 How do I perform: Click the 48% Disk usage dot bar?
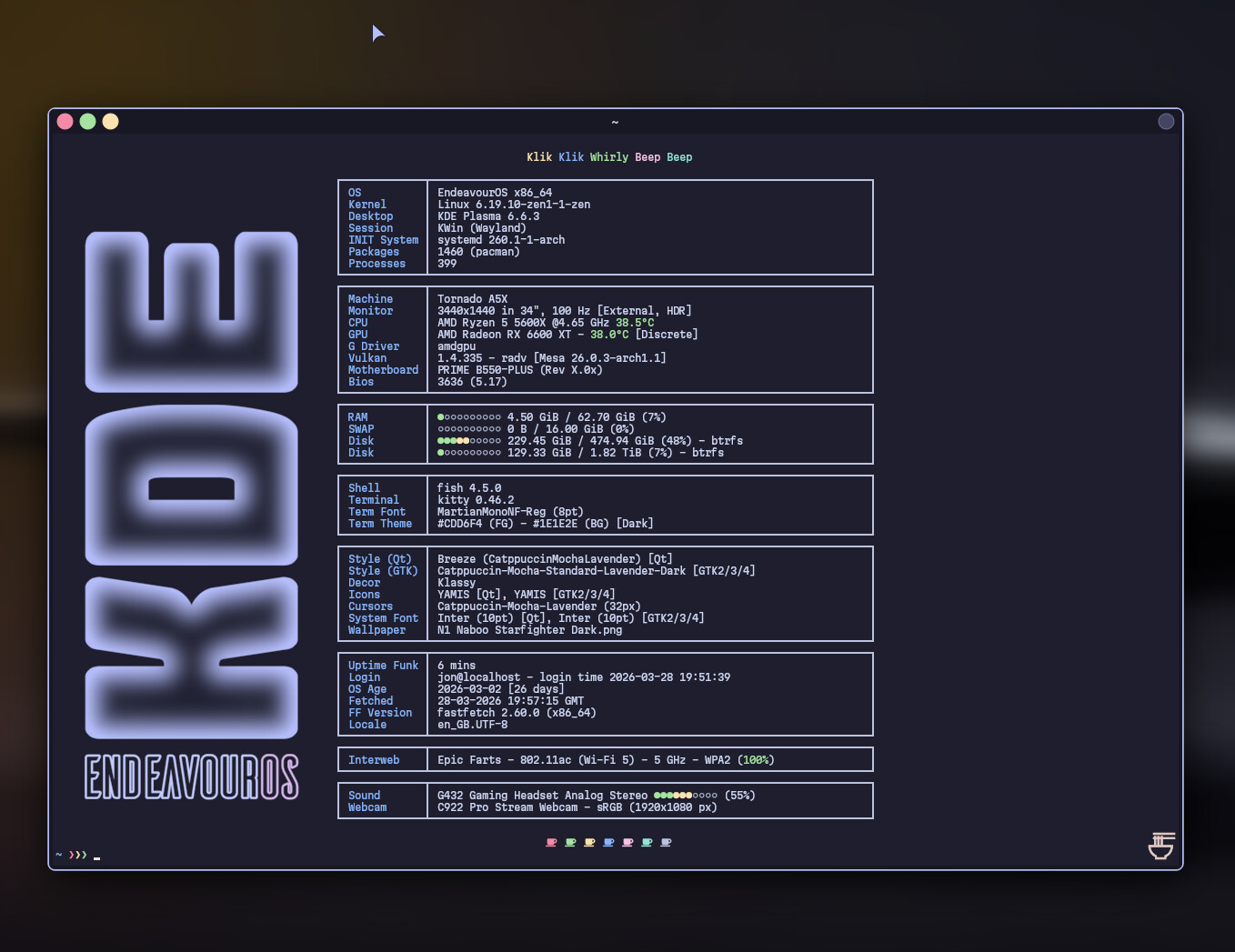[x=468, y=441]
